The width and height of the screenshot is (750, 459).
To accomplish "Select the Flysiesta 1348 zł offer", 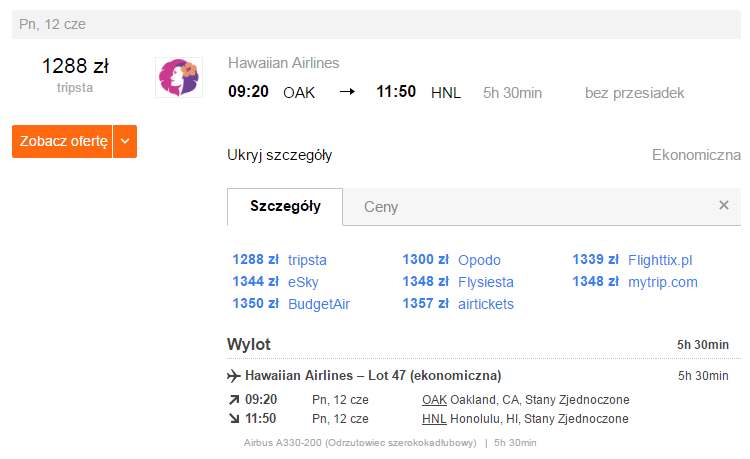I will 458,282.
